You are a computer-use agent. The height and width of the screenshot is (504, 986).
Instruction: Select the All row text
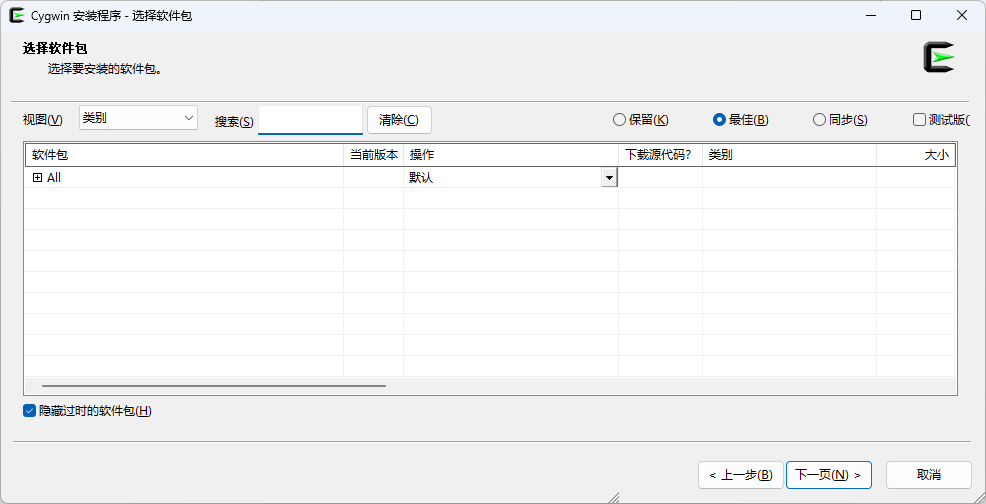[x=54, y=178]
